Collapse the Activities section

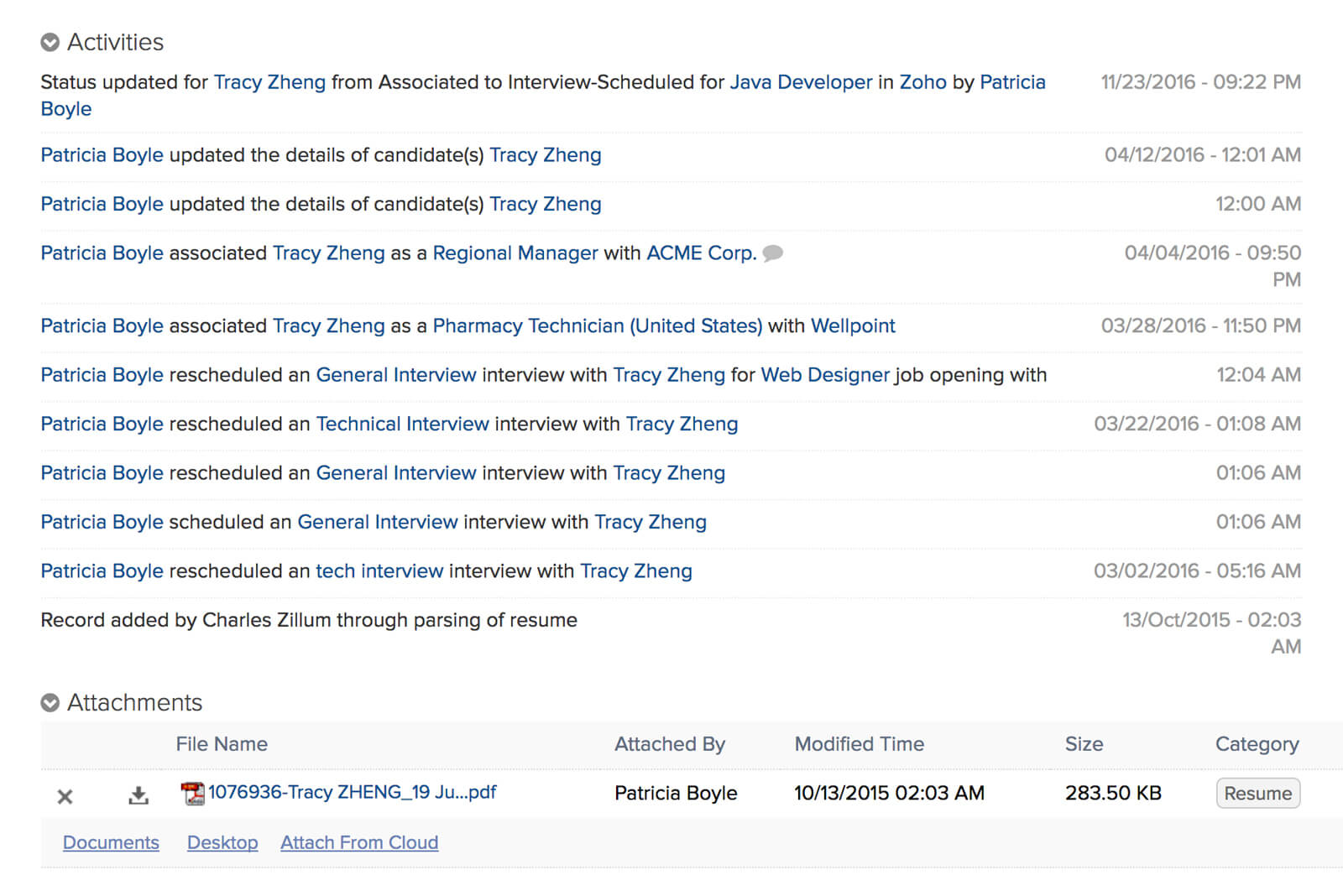click(x=50, y=42)
